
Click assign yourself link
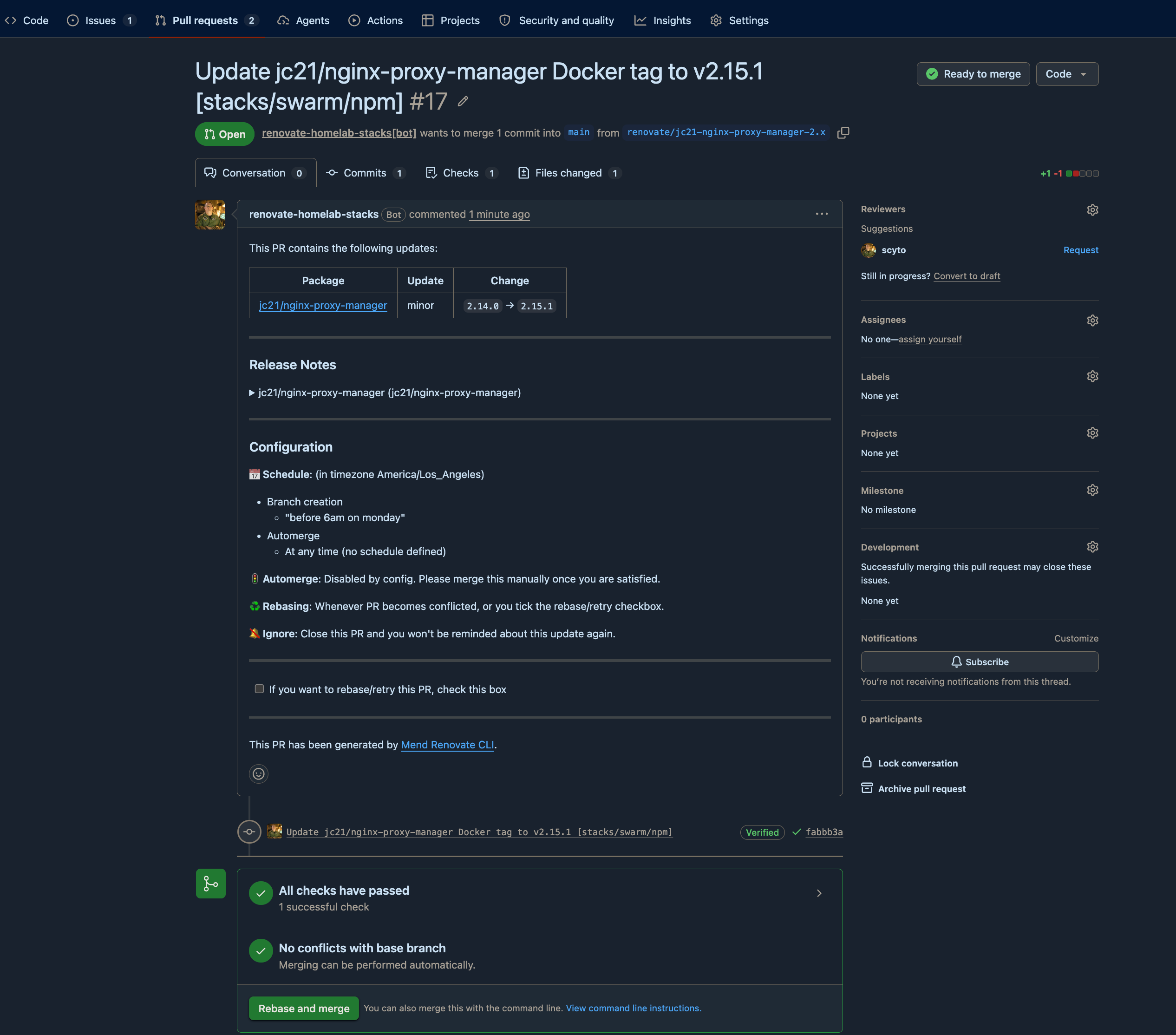coord(930,340)
